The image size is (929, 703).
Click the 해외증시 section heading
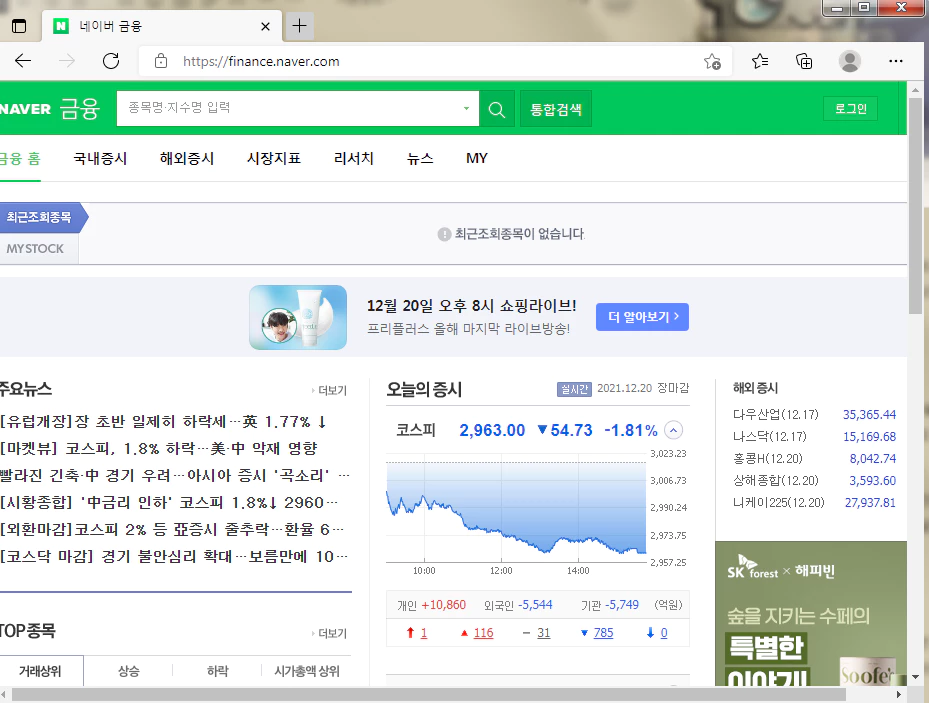[x=755, y=388]
